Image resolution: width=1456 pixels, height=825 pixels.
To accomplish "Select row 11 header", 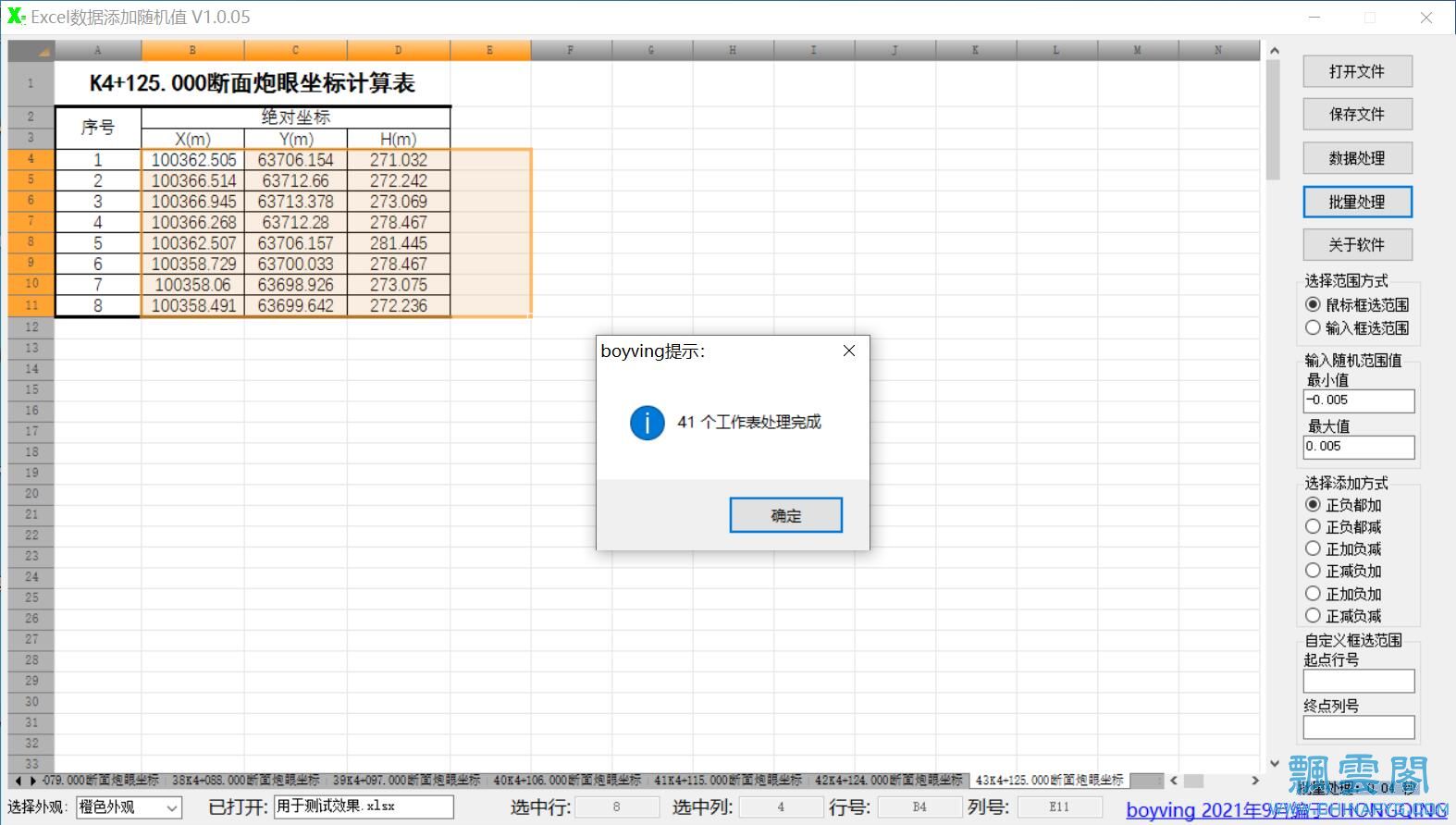I will coord(31,305).
